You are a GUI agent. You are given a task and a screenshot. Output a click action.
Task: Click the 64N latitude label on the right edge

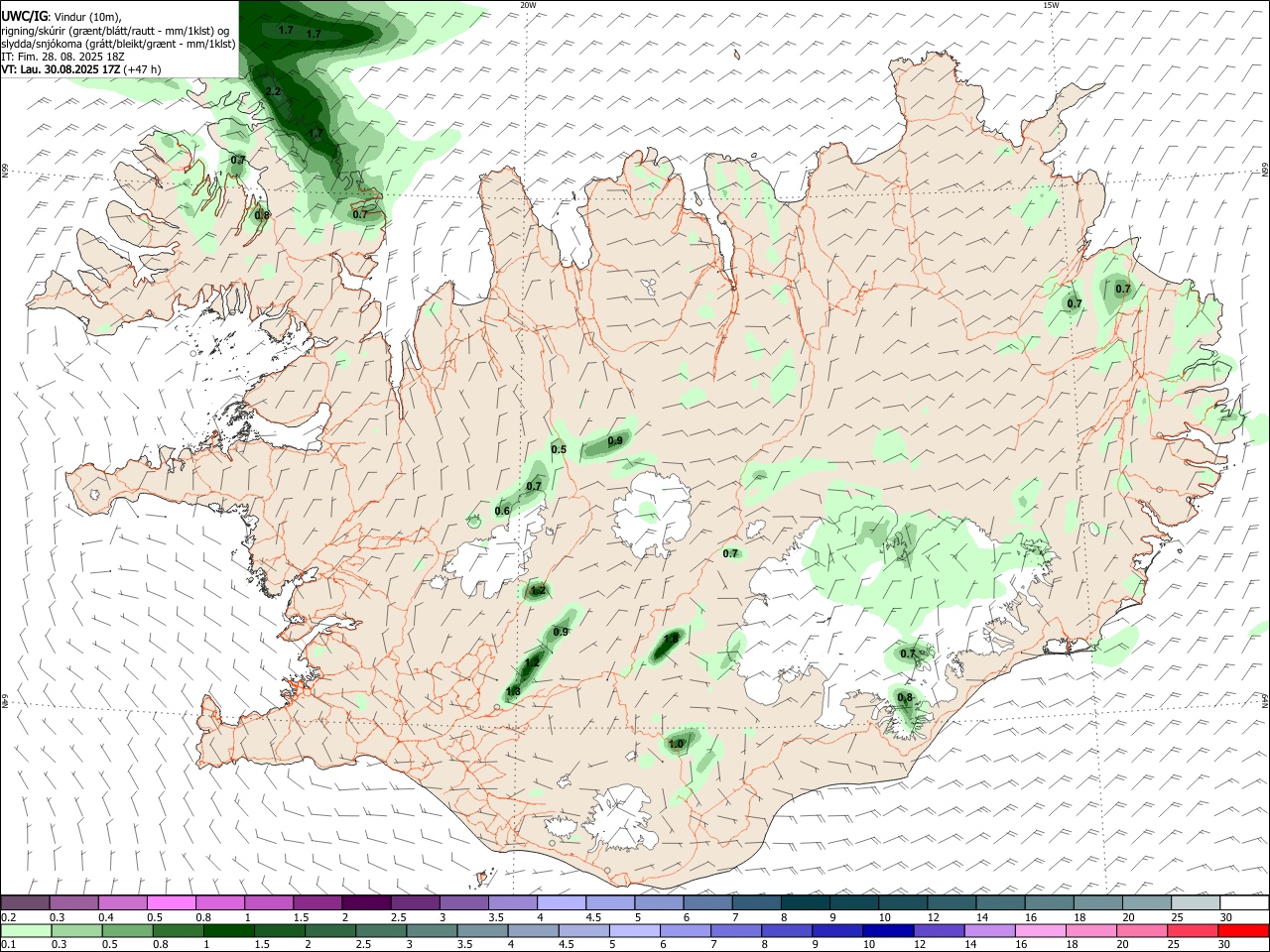1265,700
